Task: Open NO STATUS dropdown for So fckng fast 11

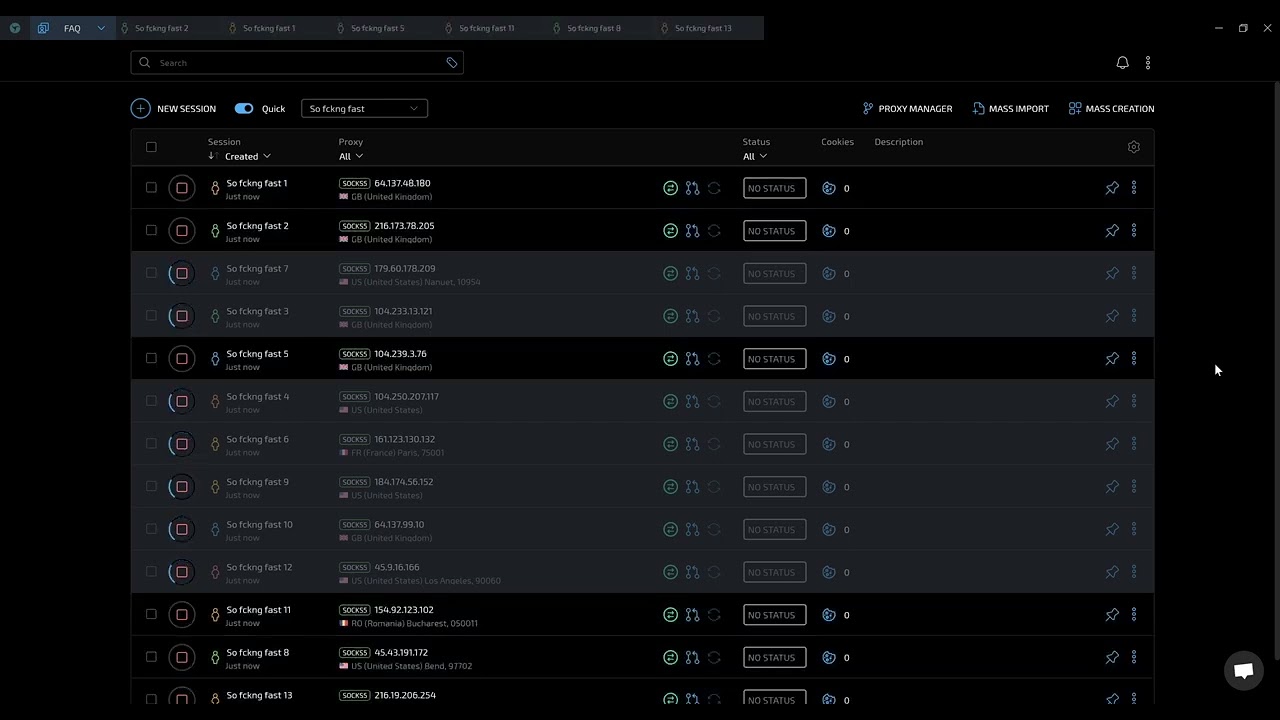Action: tap(774, 615)
